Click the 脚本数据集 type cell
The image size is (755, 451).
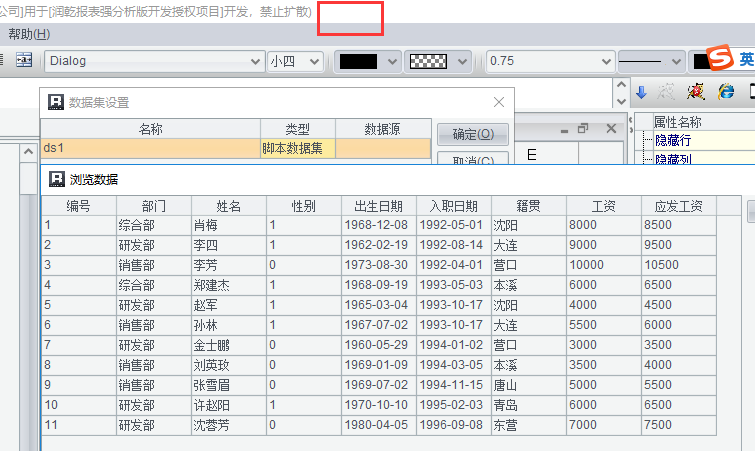click(x=298, y=148)
